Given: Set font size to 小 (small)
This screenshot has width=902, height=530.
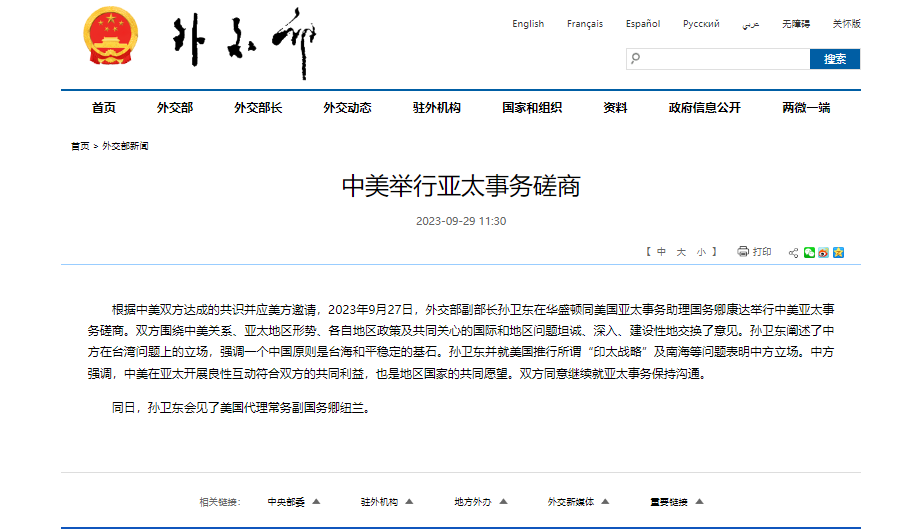Looking at the screenshot, I should 701,252.
